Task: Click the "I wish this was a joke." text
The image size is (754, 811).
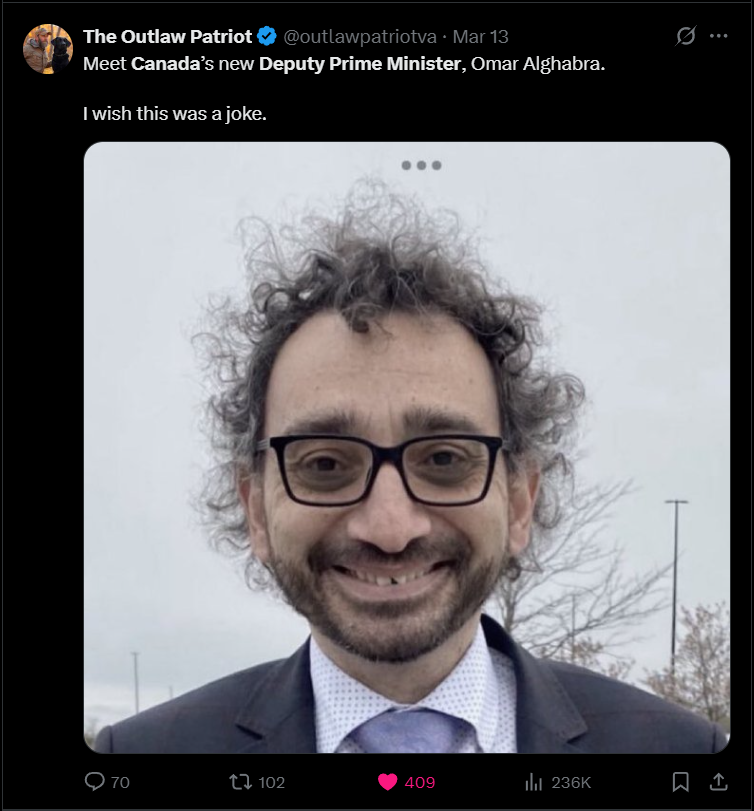Action: pyautogui.click(x=175, y=113)
